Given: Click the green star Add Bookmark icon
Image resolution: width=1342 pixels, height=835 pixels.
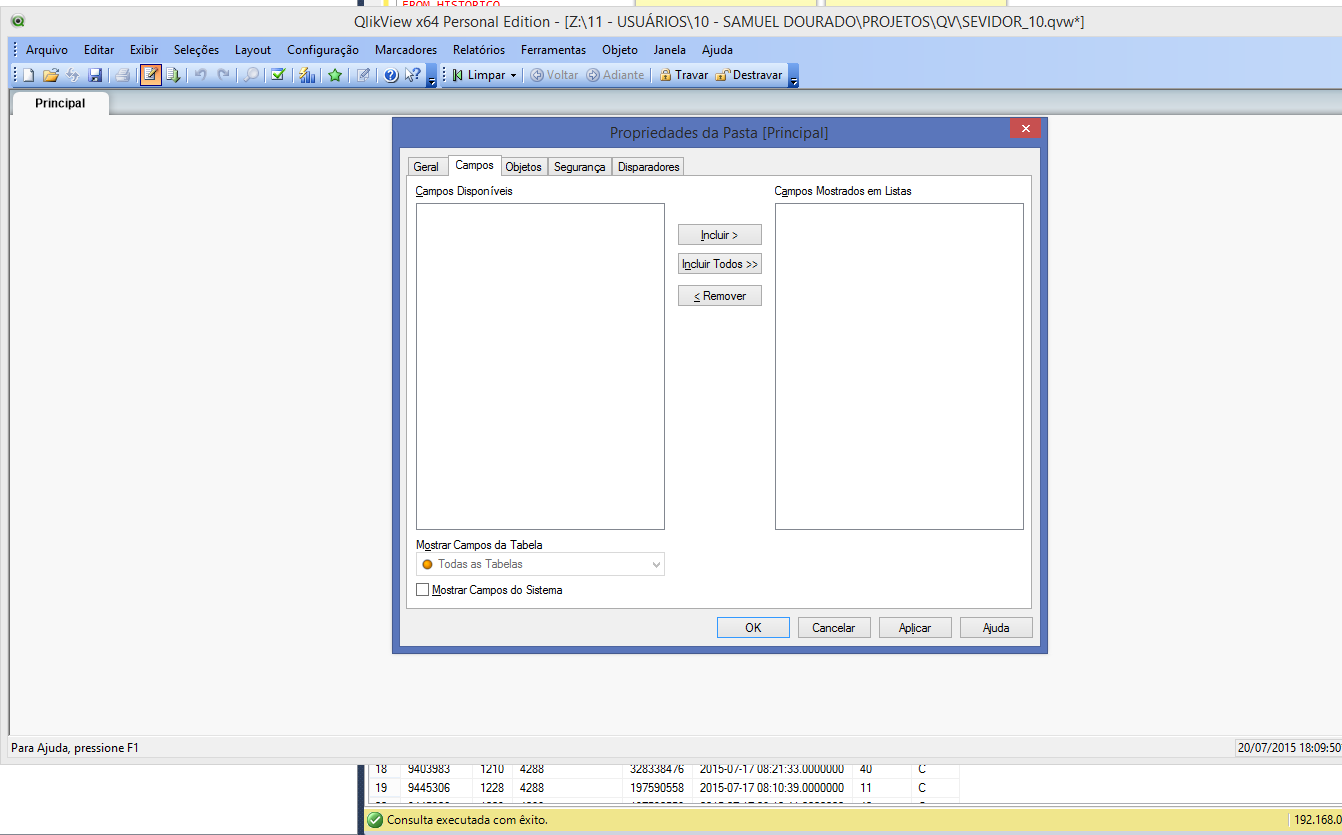Looking at the screenshot, I should 335,75.
